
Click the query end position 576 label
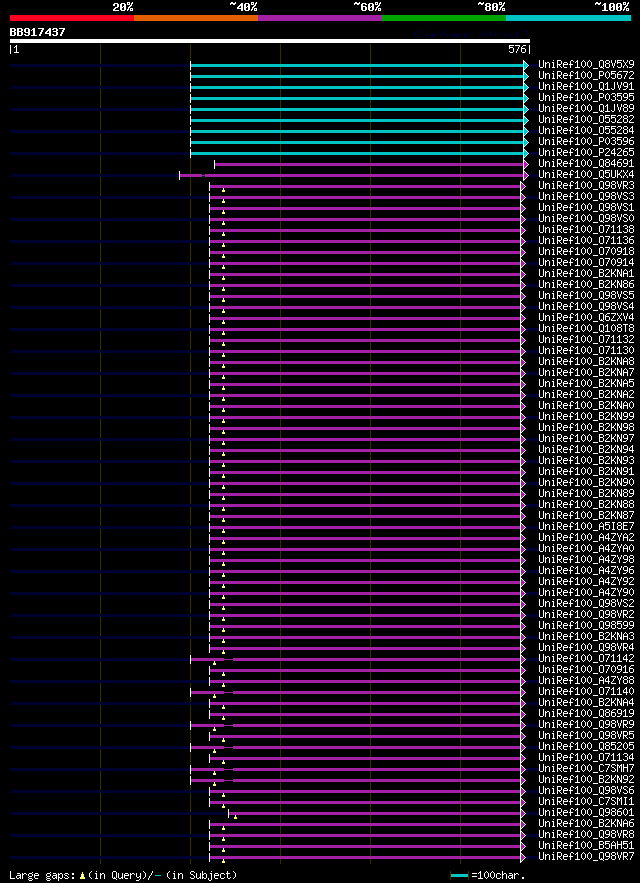[x=517, y=50]
